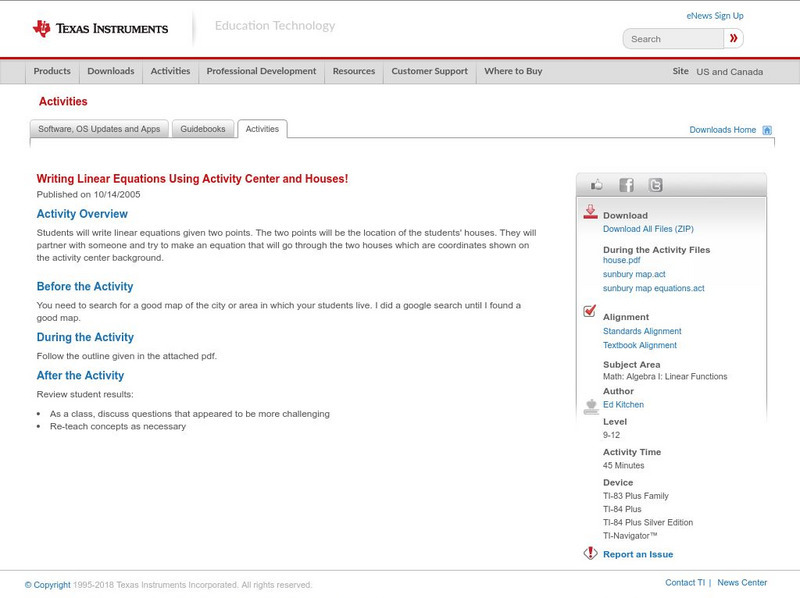Share the activity via Facebook icon
The height and width of the screenshot is (598, 800).
click(626, 185)
